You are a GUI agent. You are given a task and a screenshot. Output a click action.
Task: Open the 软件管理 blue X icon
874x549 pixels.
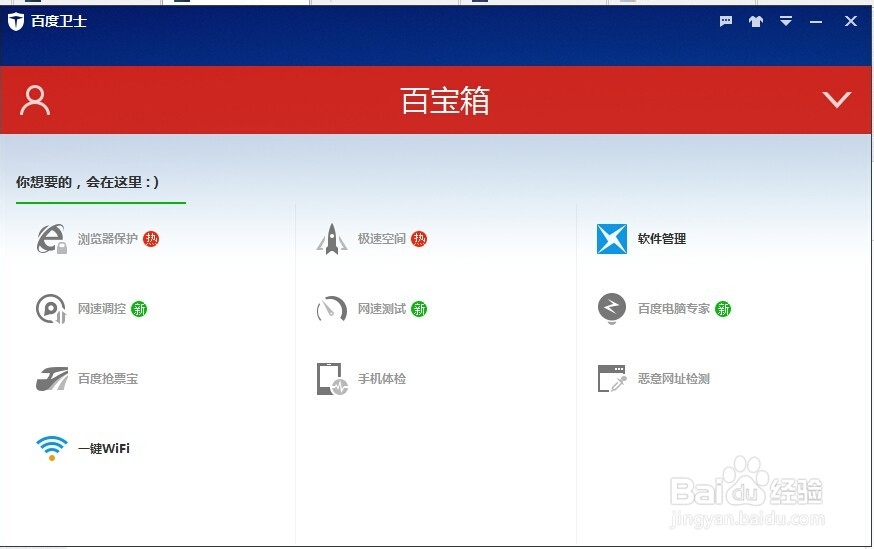coord(611,239)
